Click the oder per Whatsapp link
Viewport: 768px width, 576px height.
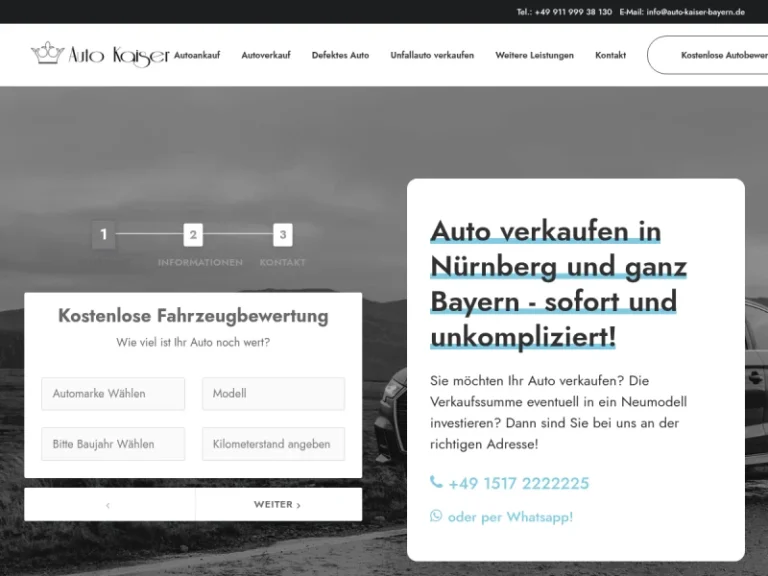click(x=510, y=517)
